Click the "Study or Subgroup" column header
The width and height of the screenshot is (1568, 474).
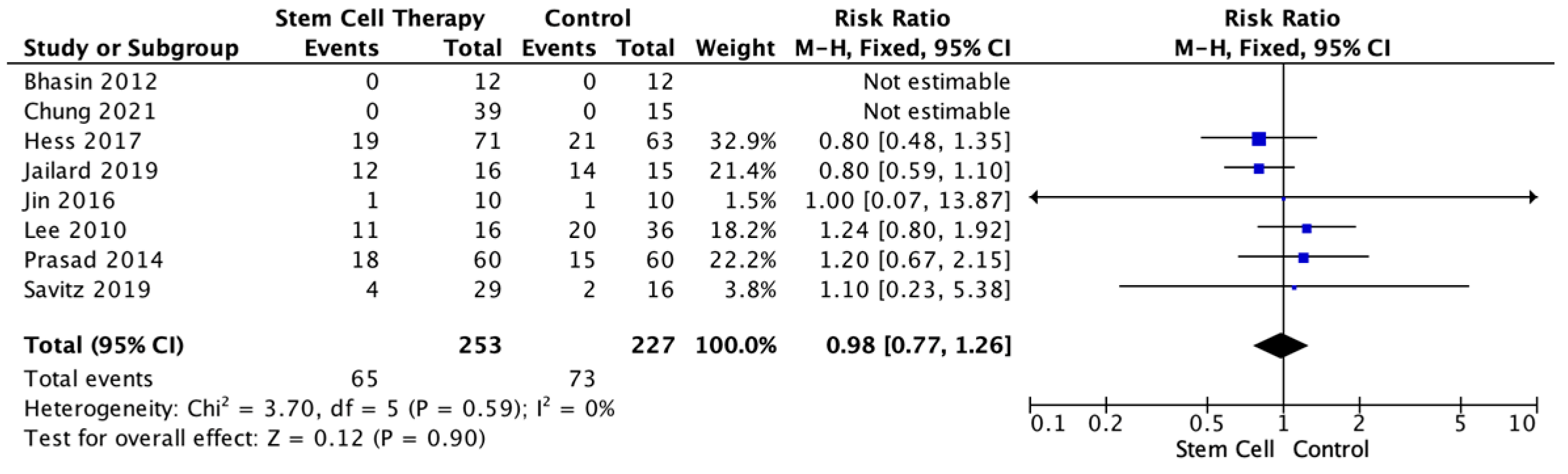[x=131, y=49]
